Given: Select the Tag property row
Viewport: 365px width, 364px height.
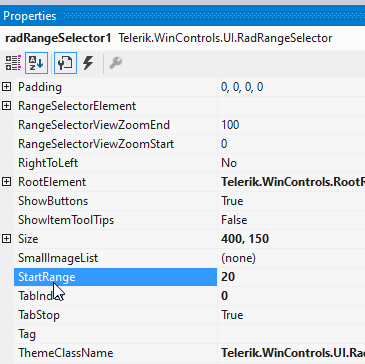Looking at the screenshot, I should coord(189,334).
